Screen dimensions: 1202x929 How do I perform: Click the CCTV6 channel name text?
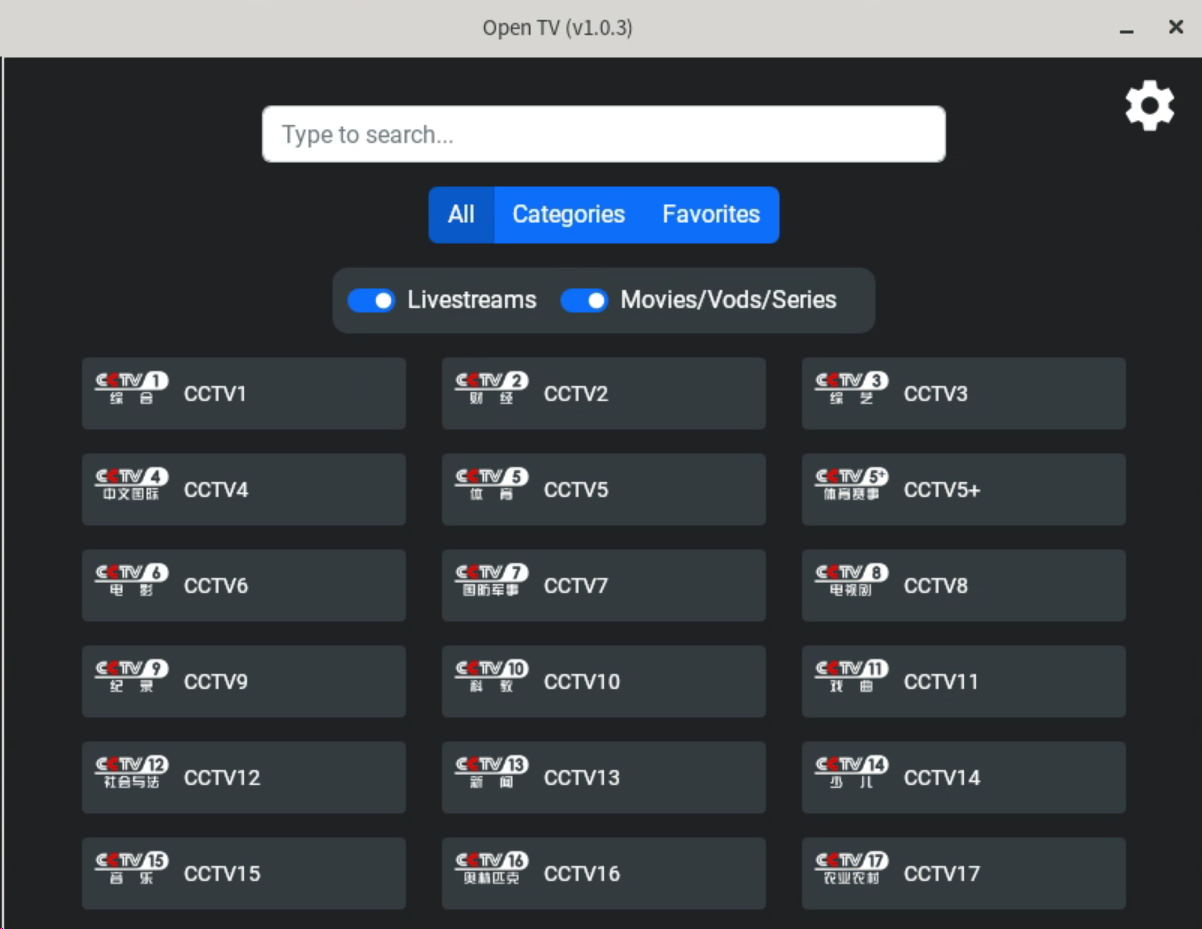click(216, 586)
